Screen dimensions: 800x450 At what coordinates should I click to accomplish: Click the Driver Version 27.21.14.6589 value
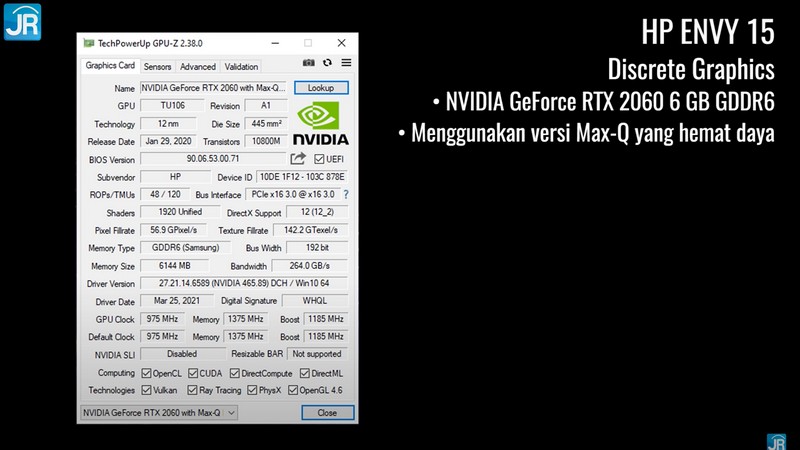(x=244, y=283)
